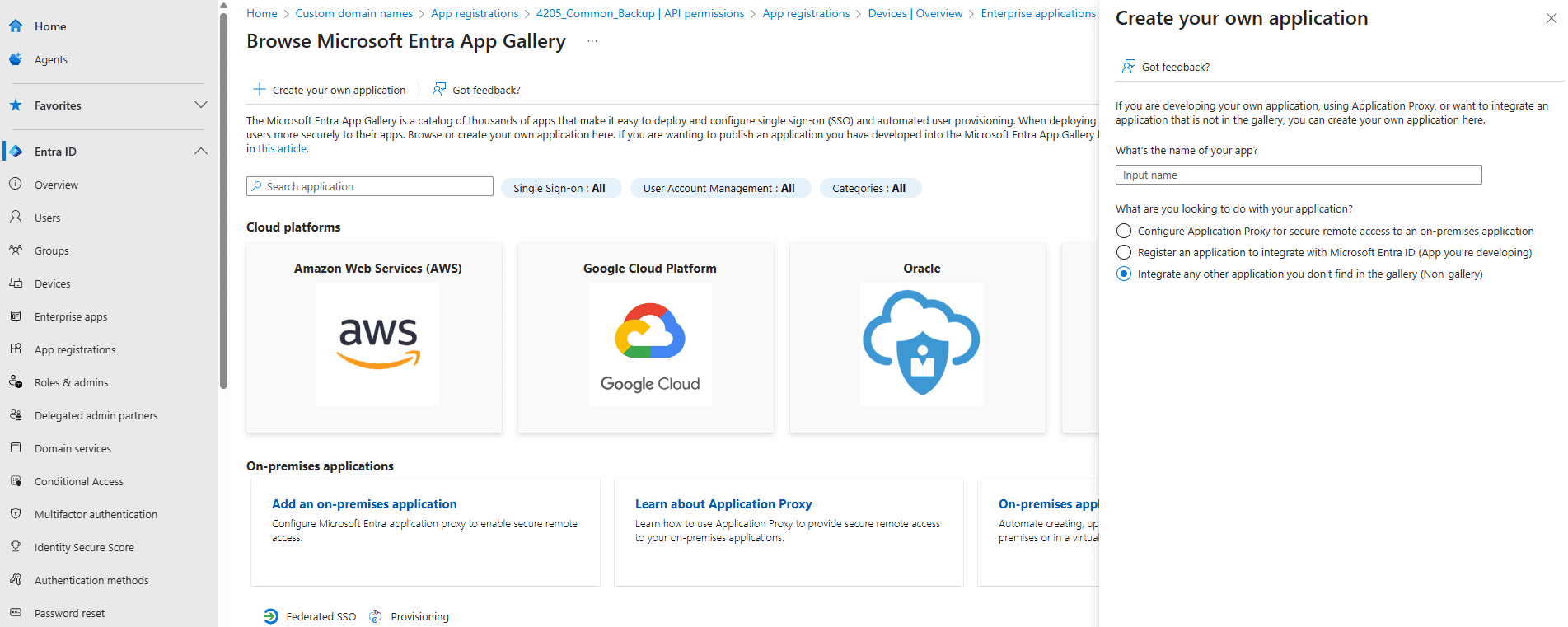Collapse the Entra ID section chevron
Viewport: 1568px width, 627px height.
(200, 151)
